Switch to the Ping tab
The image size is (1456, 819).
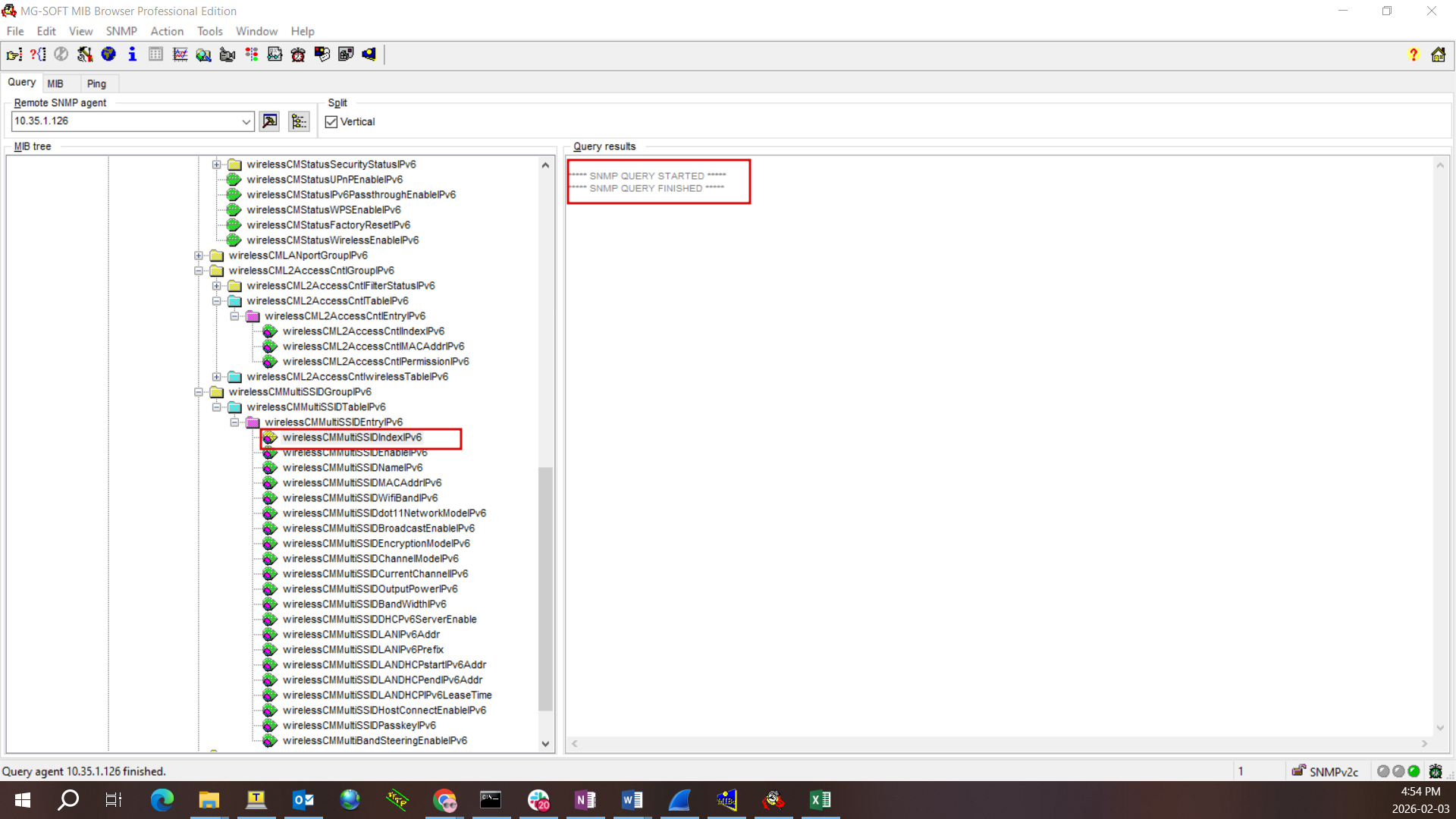(x=96, y=83)
